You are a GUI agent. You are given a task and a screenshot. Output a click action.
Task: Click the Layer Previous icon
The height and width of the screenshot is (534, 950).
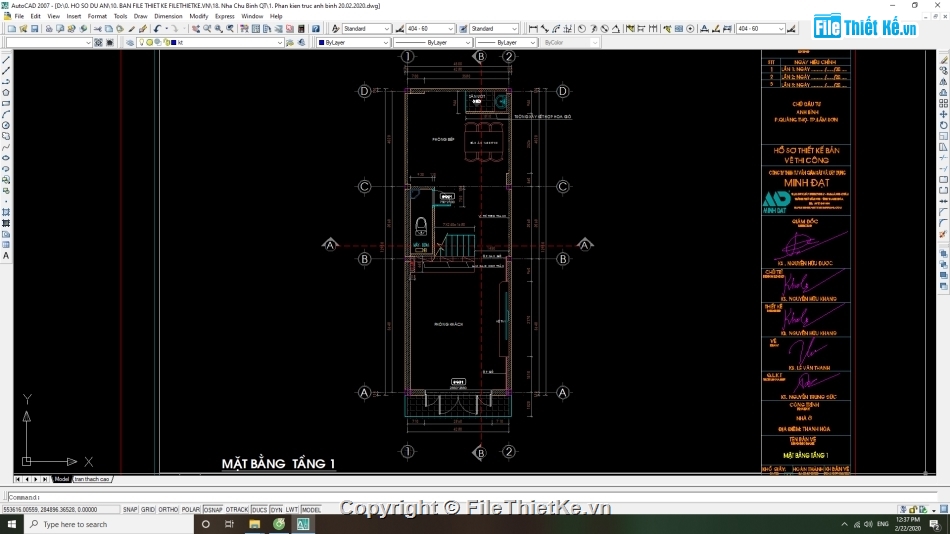(x=301, y=42)
